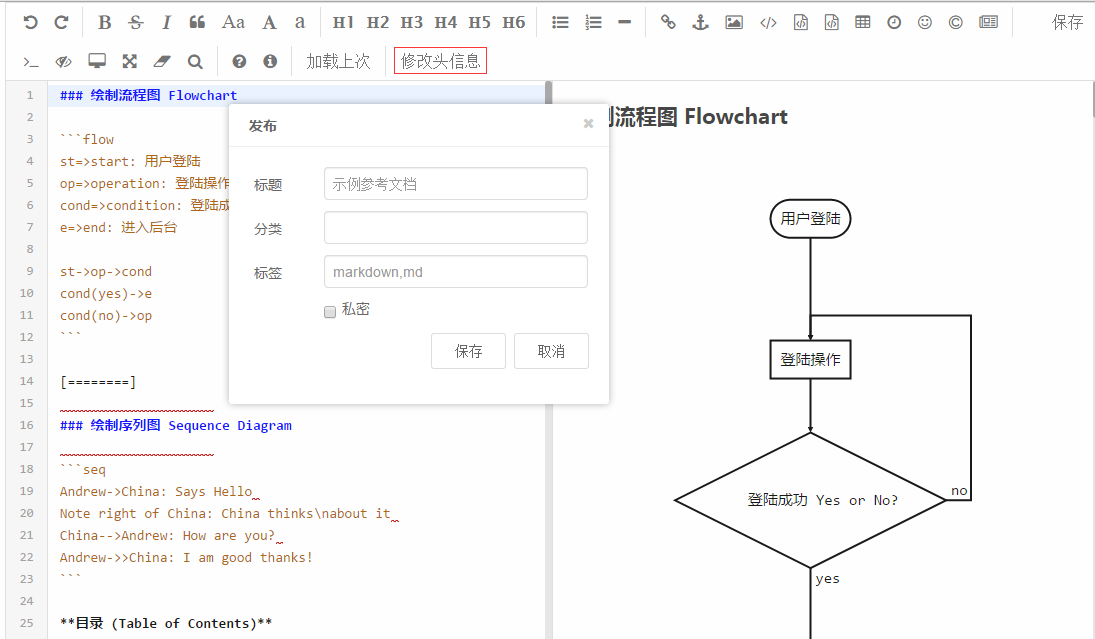Image resolution: width=1095 pixels, height=639 pixels.
Task: Check the 私密 private checkbox
Action: pyautogui.click(x=330, y=311)
